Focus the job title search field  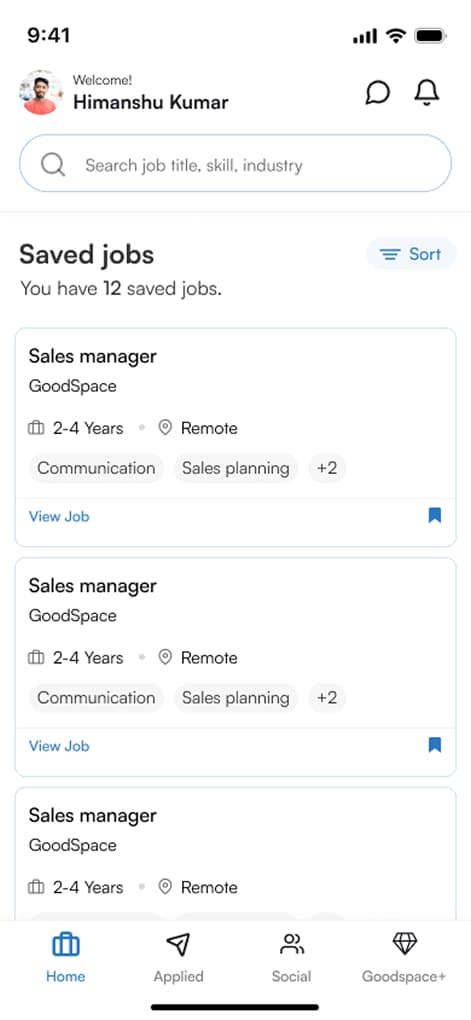236,163
